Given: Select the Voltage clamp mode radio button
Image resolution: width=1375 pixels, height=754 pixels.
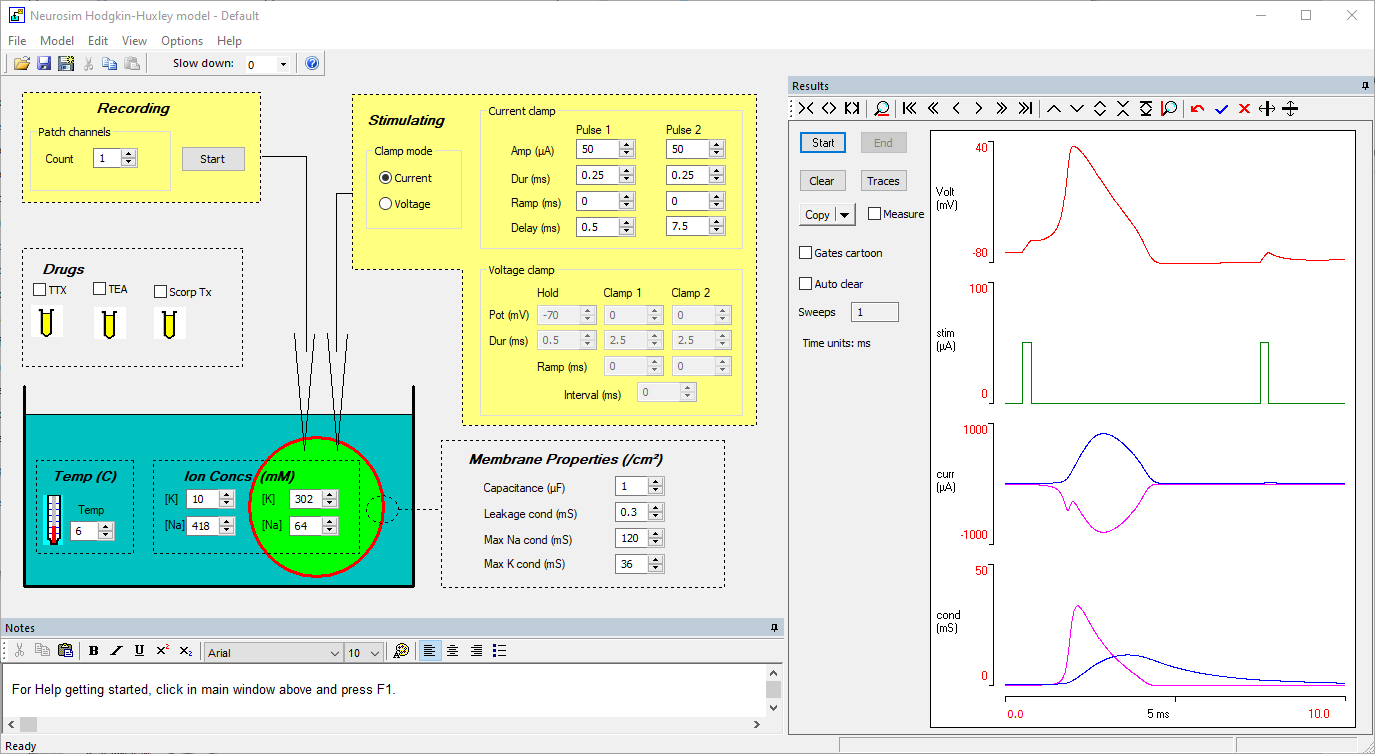Looking at the screenshot, I should [386, 204].
